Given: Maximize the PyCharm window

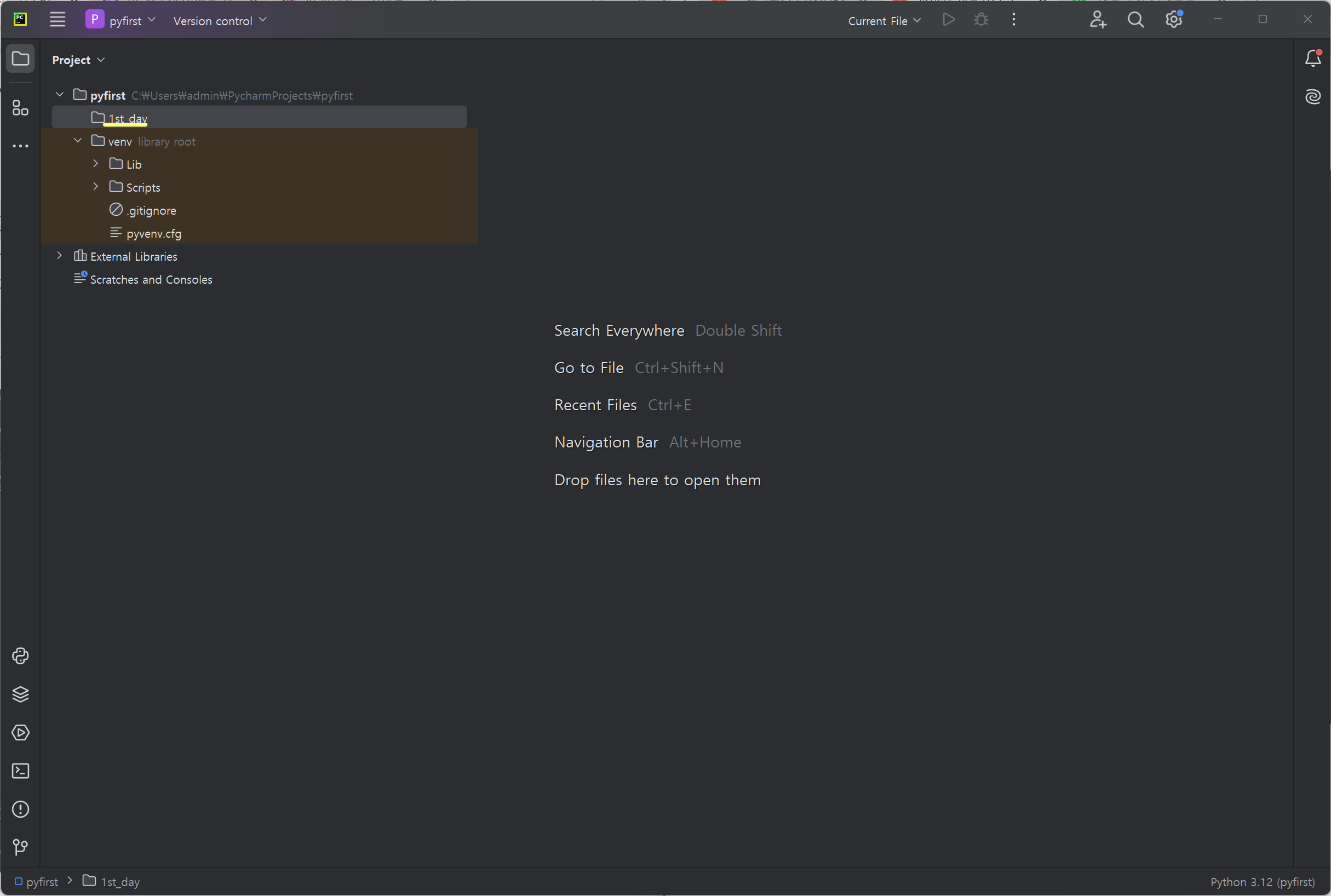Looking at the screenshot, I should (1263, 19).
